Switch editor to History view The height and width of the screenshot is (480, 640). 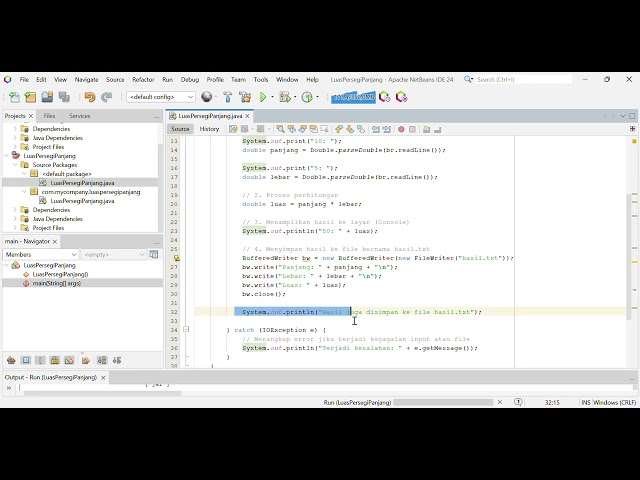[209, 129]
